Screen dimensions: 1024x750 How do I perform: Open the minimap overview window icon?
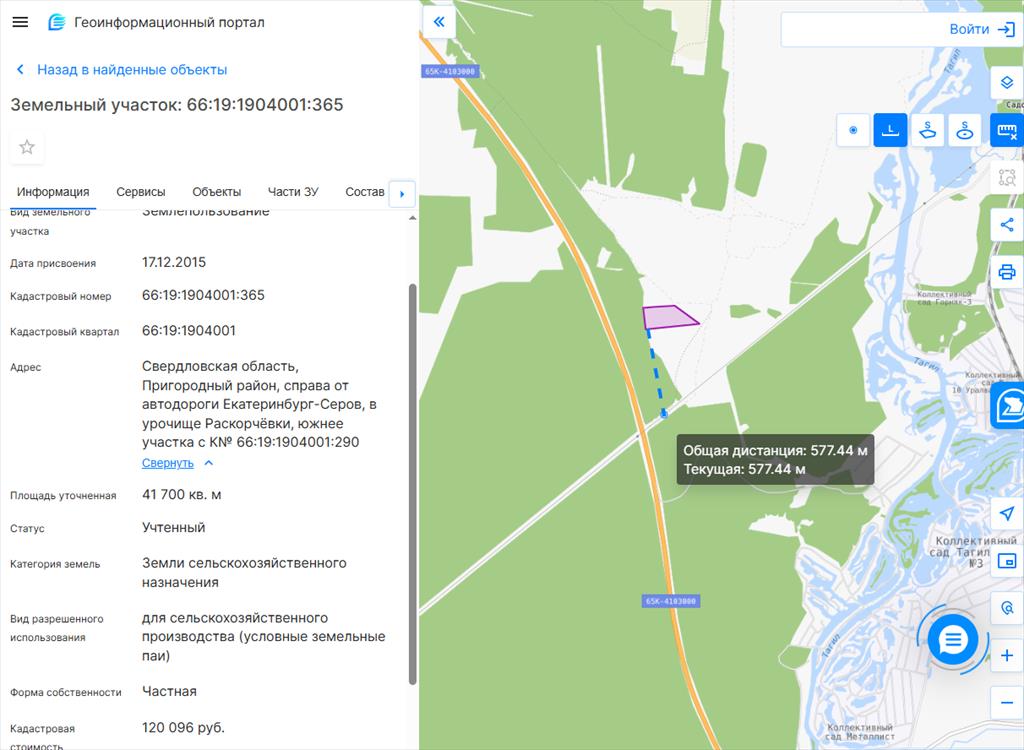[x=1007, y=560]
